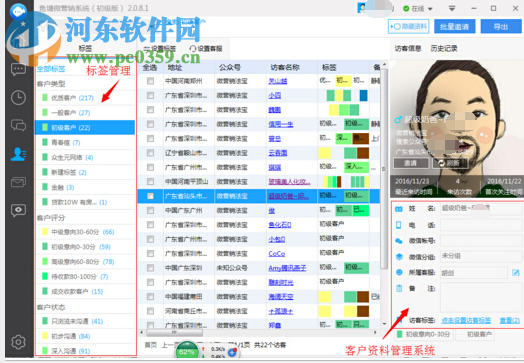Click the 全选 select-all column header
524x363 pixels.
[x=150, y=68]
